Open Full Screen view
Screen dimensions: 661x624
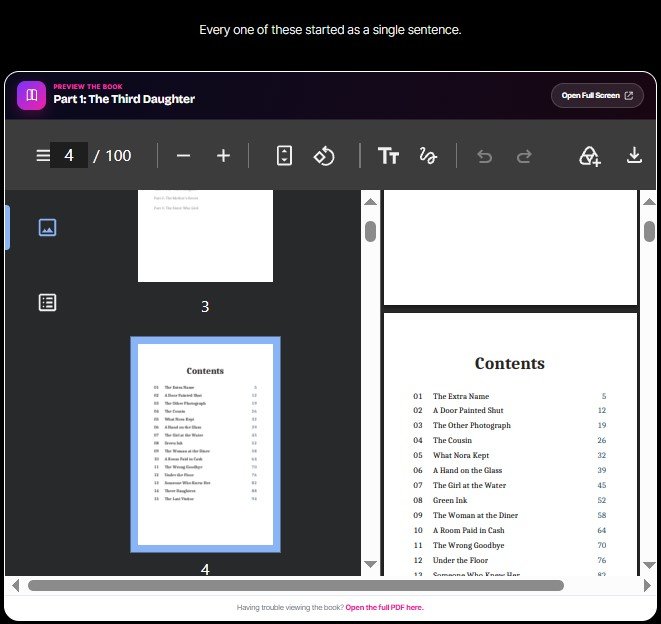[x=597, y=95]
